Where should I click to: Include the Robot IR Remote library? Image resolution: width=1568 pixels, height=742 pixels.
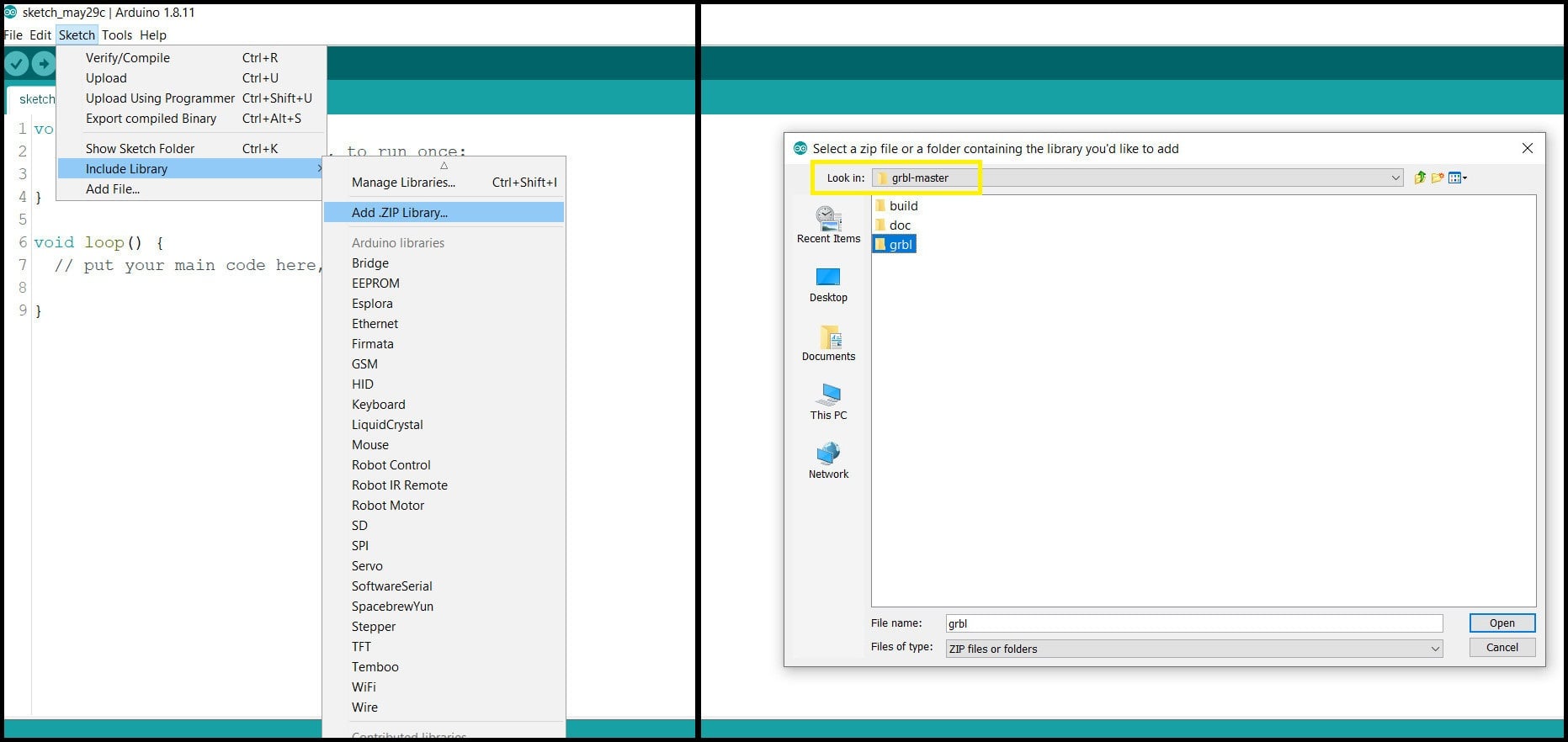tap(444, 485)
